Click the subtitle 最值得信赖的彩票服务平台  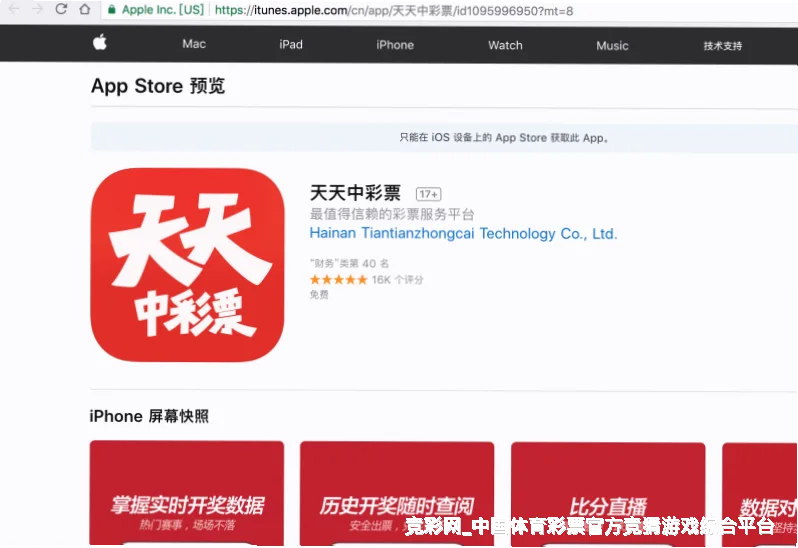[x=392, y=214]
